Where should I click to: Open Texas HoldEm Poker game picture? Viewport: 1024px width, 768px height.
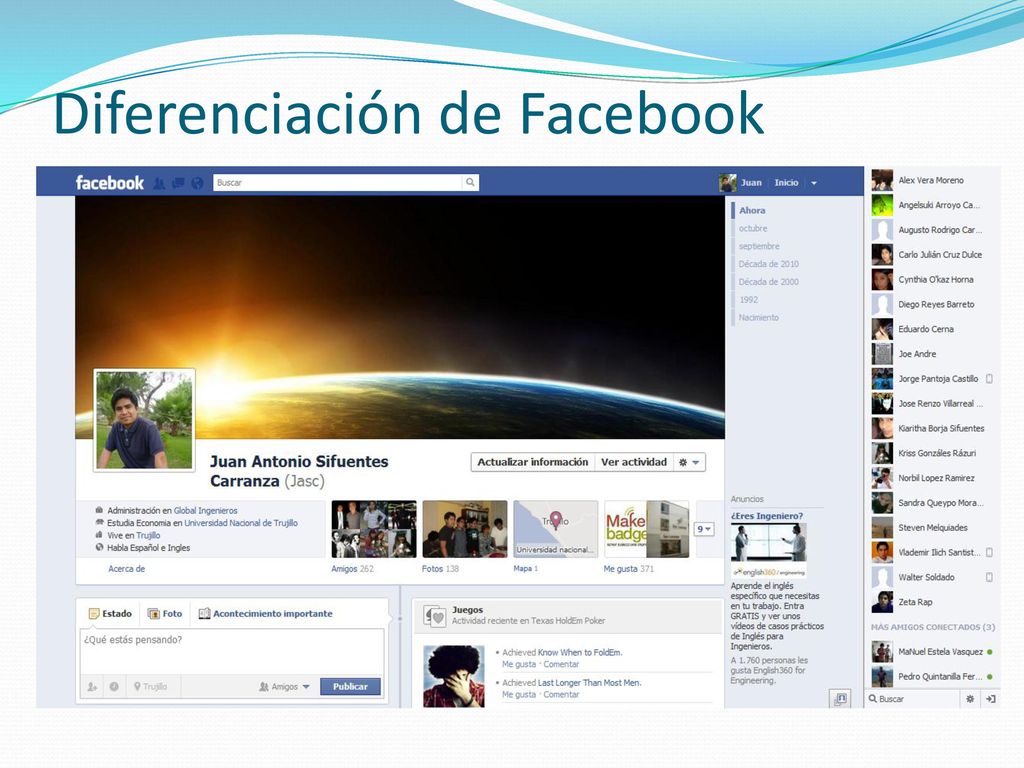[x=454, y=676]
